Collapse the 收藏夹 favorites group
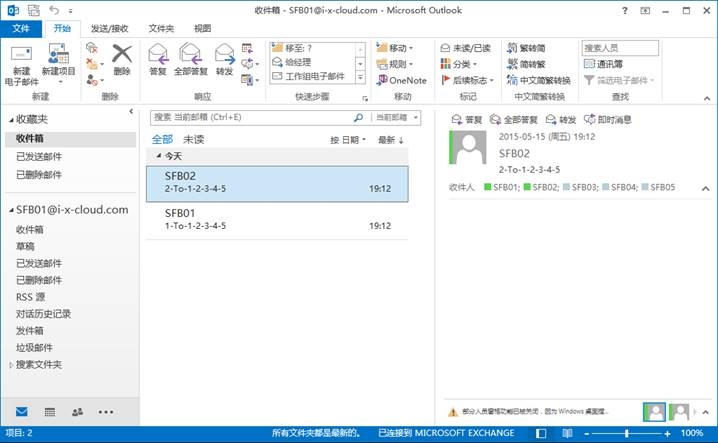Image resolution: width=718 pixels, height=443 pixels. coord(11,120)
